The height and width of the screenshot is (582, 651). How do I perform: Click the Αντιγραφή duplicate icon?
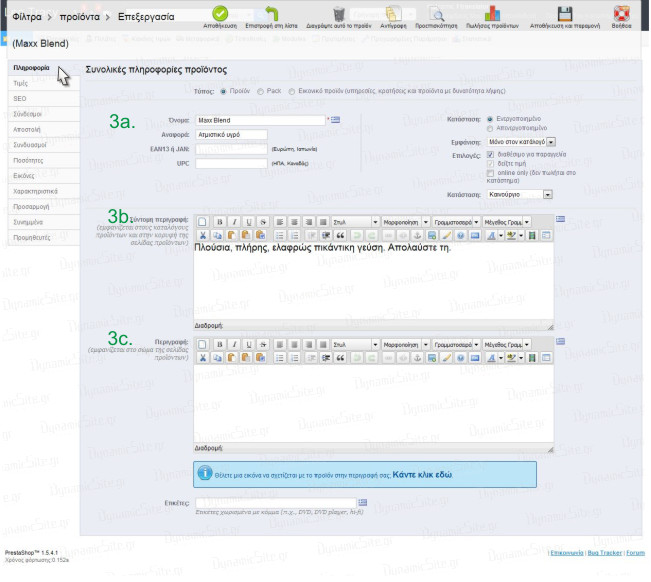point(393,14)
